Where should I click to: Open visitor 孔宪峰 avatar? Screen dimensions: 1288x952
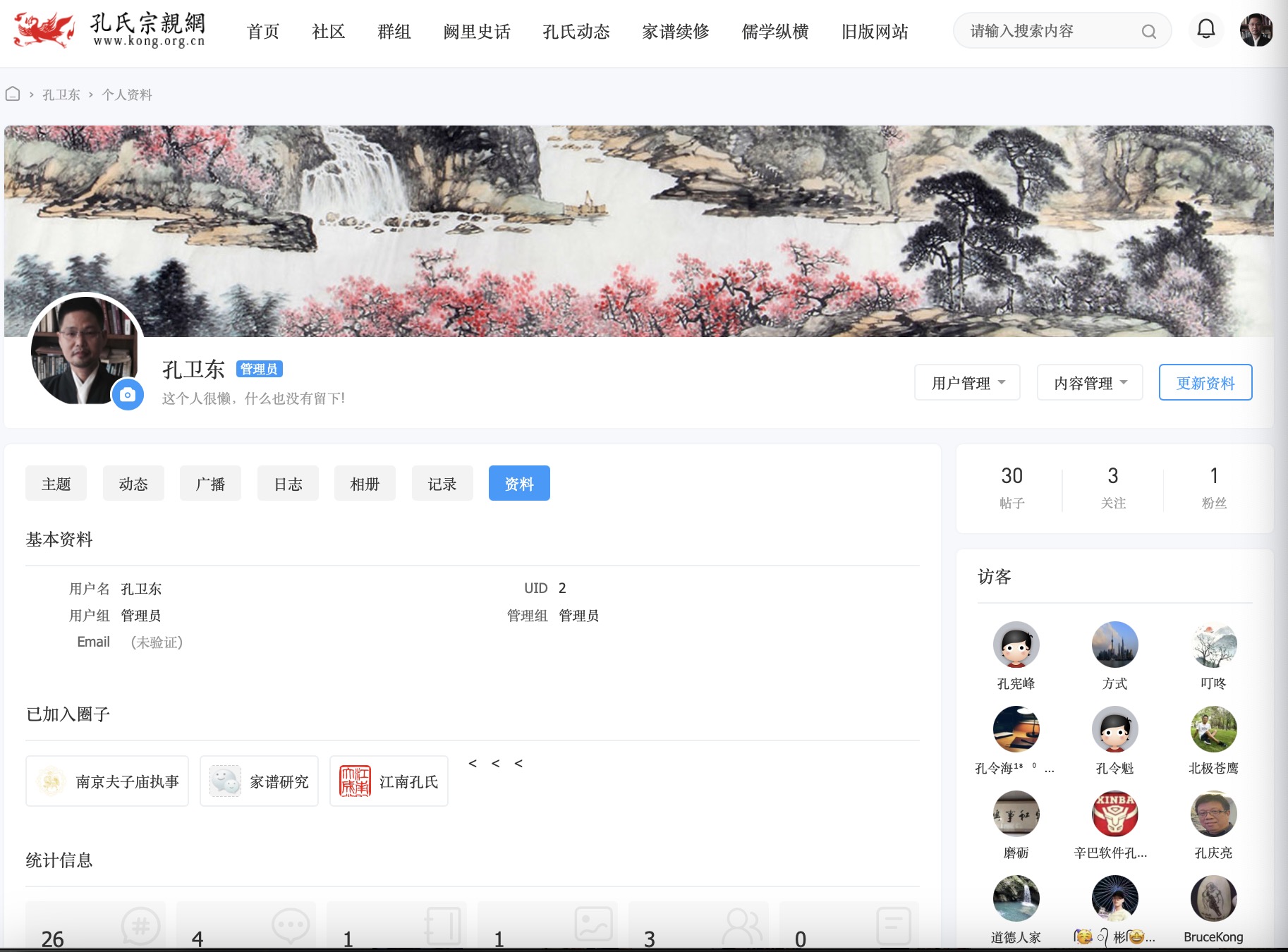point(1016,645)
